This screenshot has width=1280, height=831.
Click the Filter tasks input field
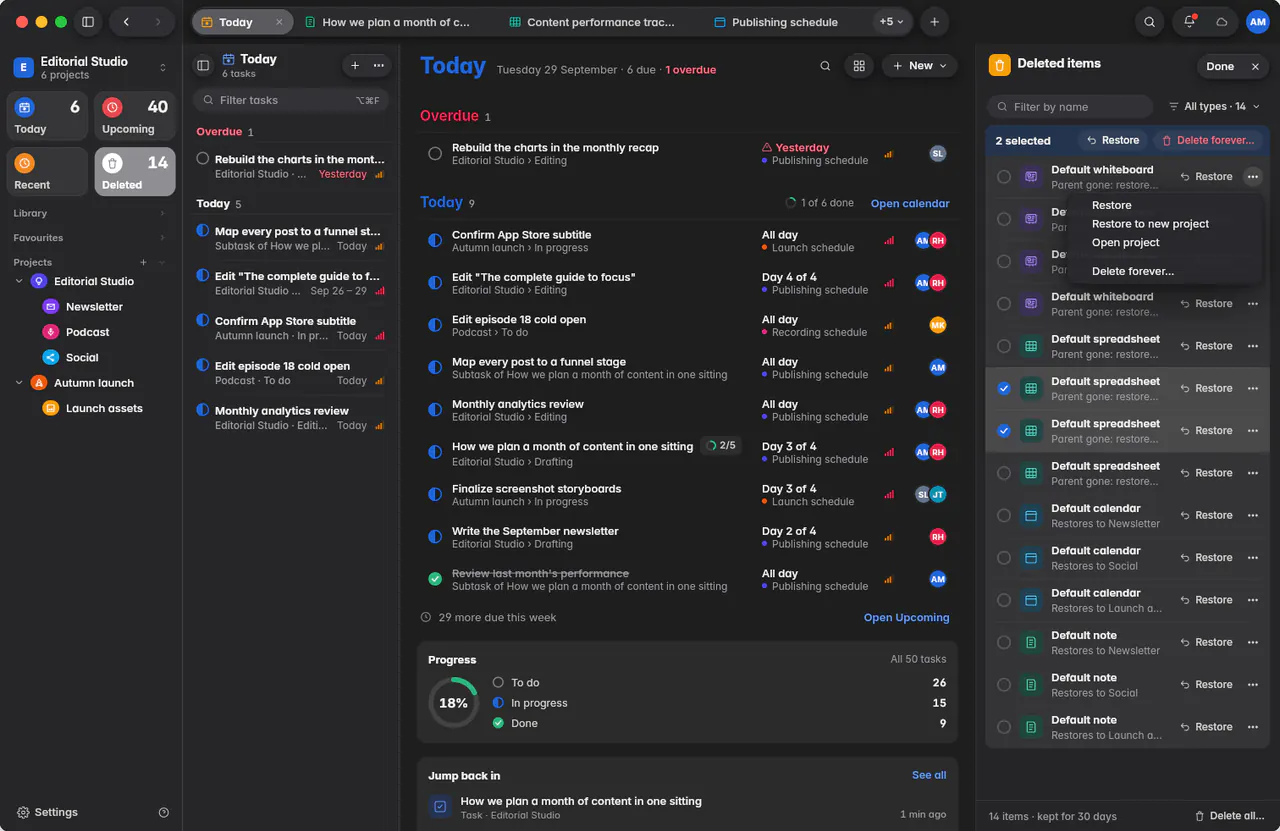[x=290, y=100]
